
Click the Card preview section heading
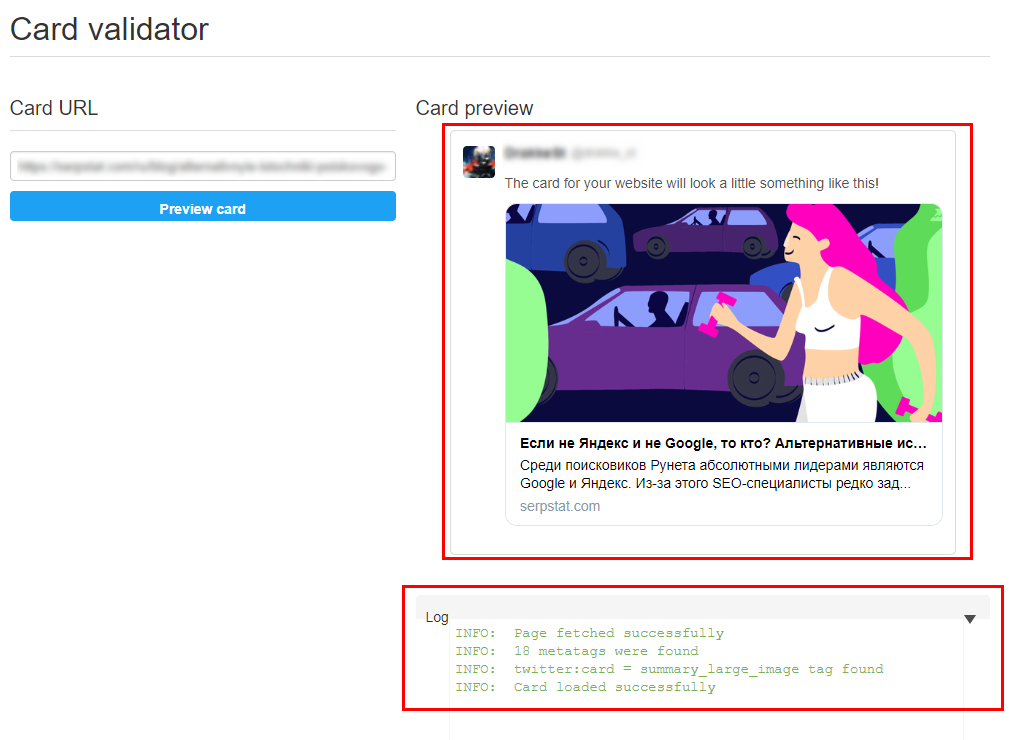tap(474, 108)
